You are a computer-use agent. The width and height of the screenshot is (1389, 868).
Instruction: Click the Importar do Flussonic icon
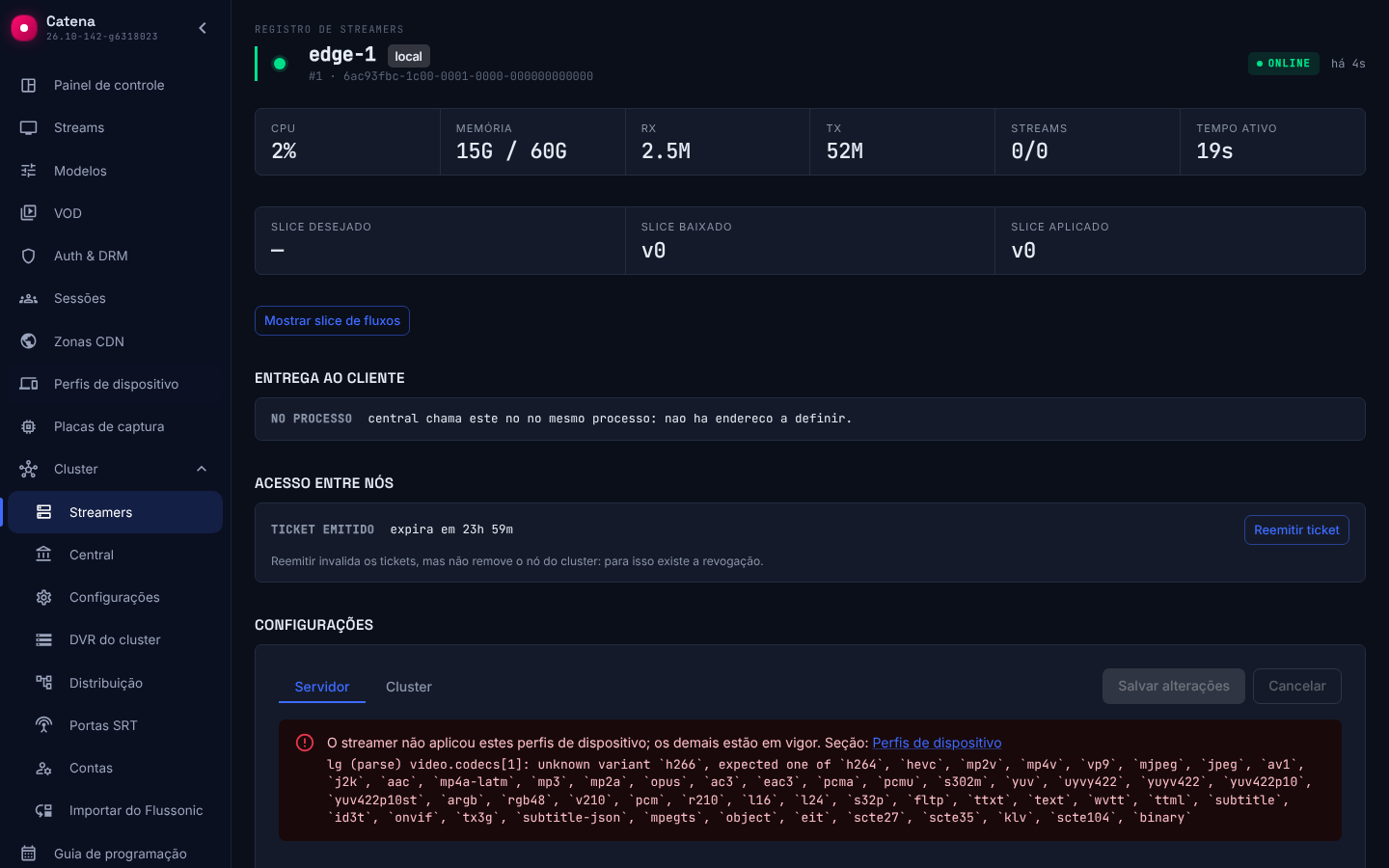pos(44,810)
